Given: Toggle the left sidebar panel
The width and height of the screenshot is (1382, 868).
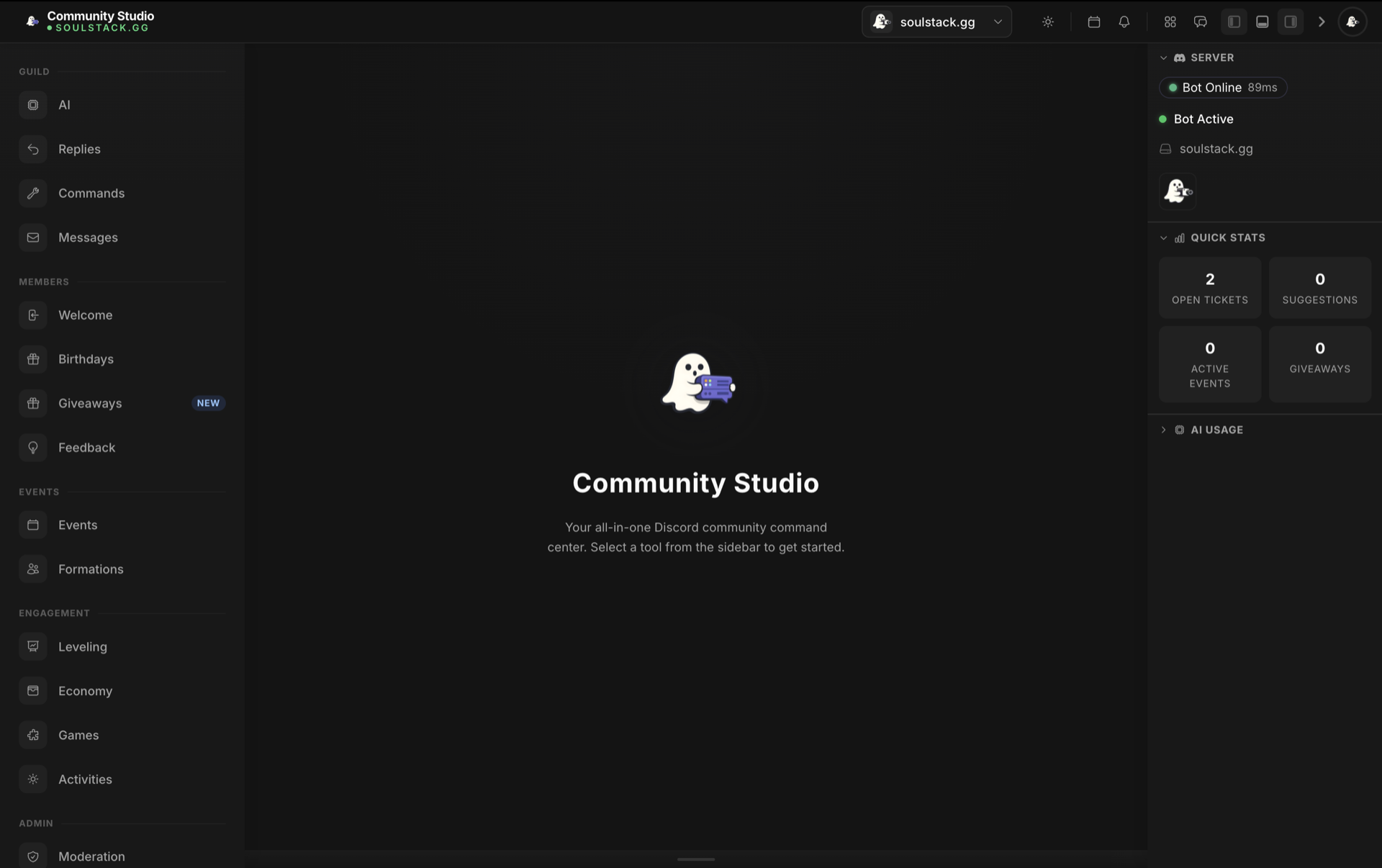Looking at the screenshot, I should pos(1234,22).
